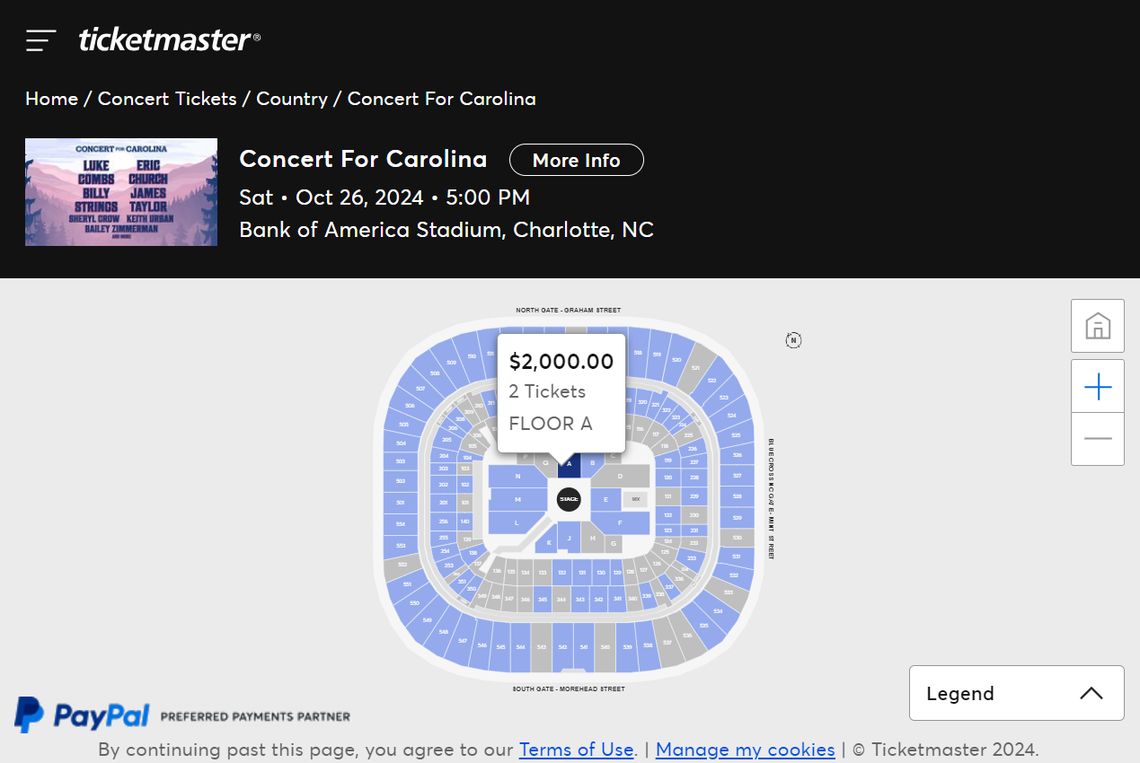This screenshot has height=763, width=1140.
Task: Navigate to the Home breadcrumb
Action: tap(51, 98)
